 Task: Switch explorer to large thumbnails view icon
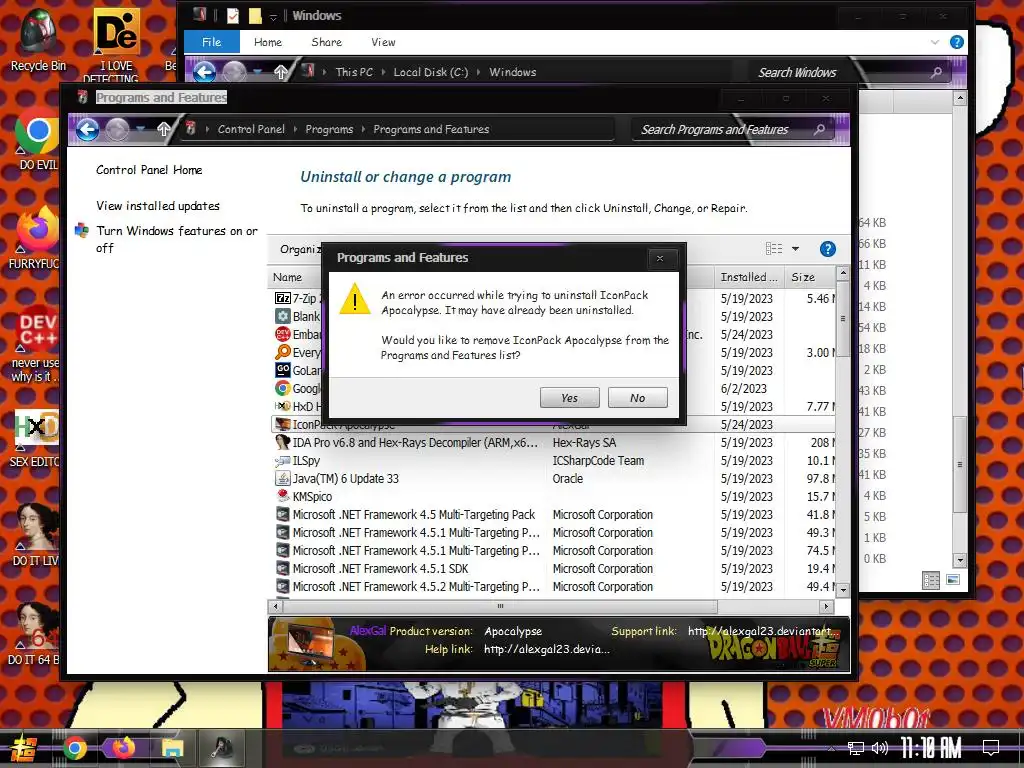tap(953, 580)
